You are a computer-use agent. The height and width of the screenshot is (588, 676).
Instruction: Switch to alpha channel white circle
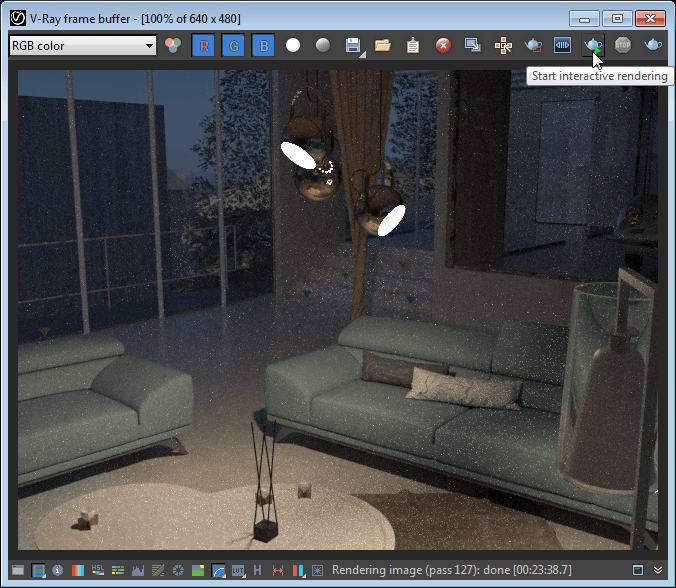click(x=293, y=45)
